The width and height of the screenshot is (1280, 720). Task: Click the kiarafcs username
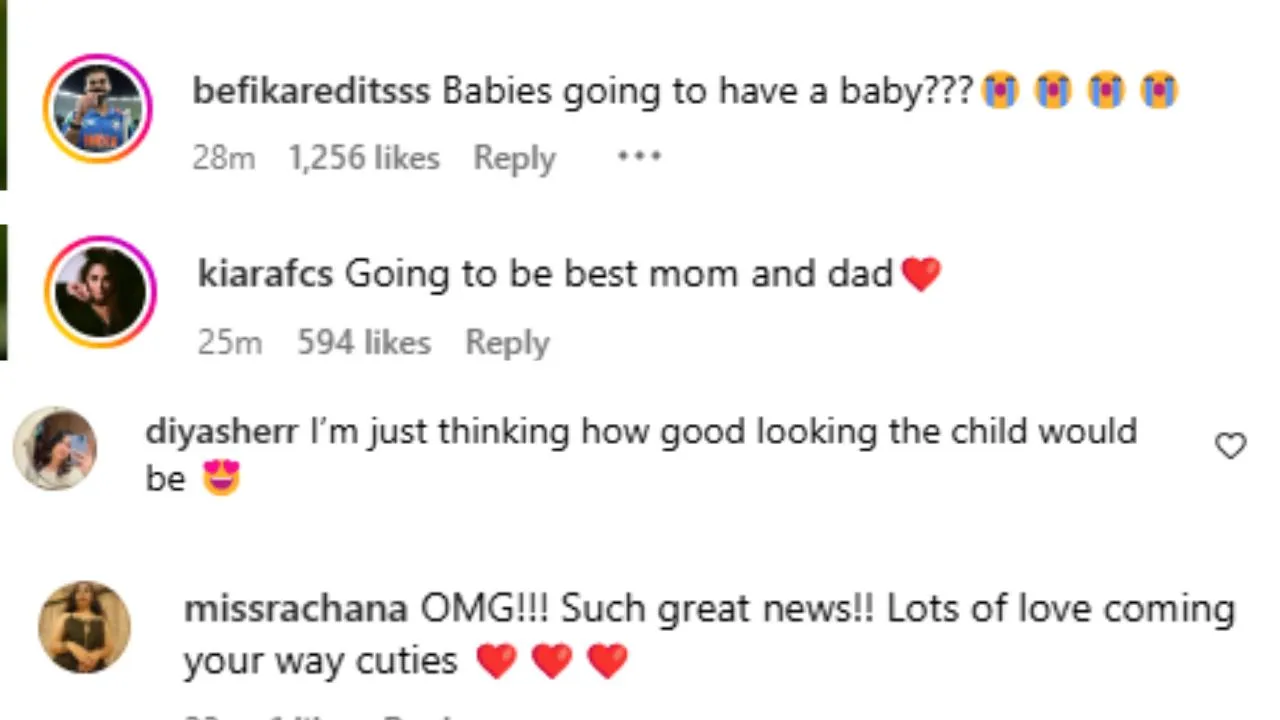pyautogui.click(x=265, y=274)
